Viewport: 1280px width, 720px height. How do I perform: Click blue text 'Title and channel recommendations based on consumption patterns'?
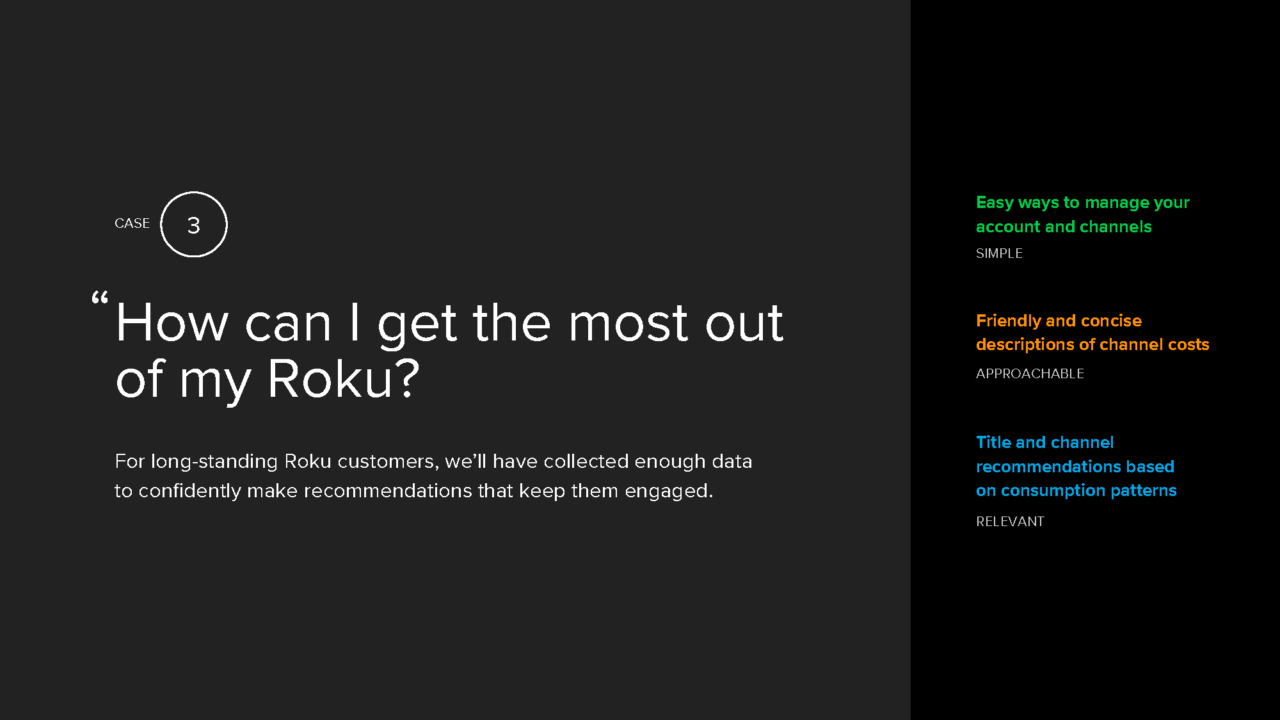(x=1076, y=466)
